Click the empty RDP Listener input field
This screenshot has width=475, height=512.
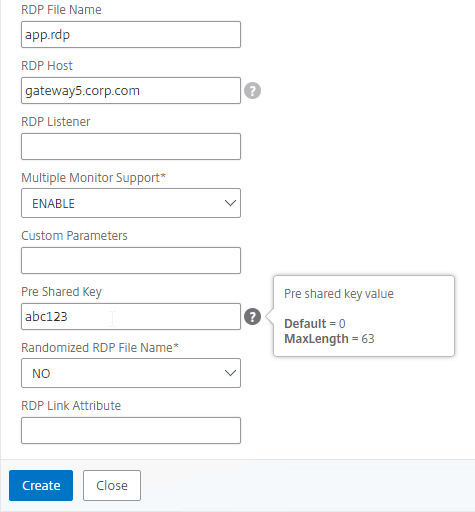pos(131,147)
